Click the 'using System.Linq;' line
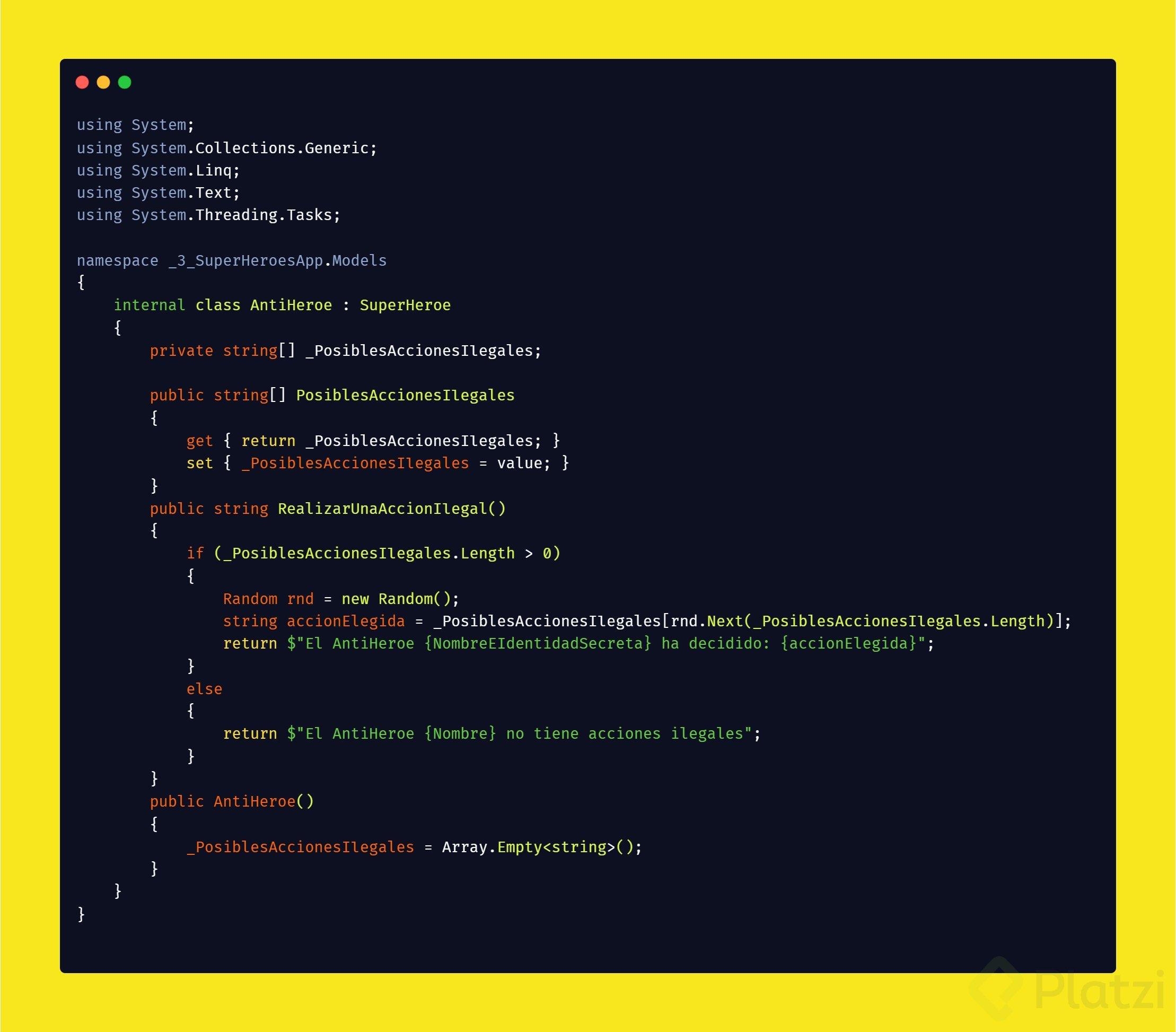The image size is (1176, 1032). click(158, 170)
